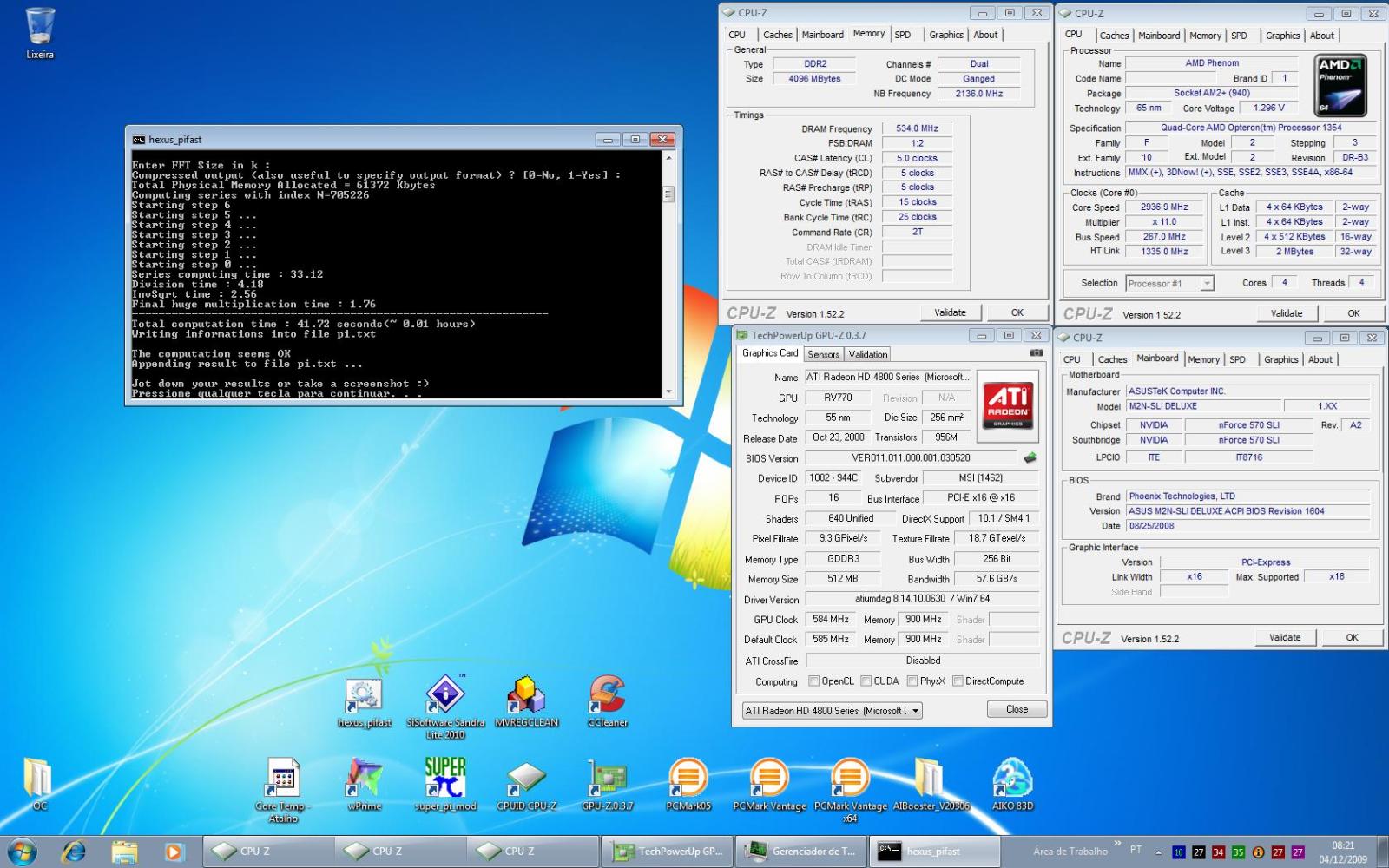The image size is (1389, 868).
Task: Open the ATI Radeon HD 4800 Series dropdown
Action: click(x=832, y=711)
